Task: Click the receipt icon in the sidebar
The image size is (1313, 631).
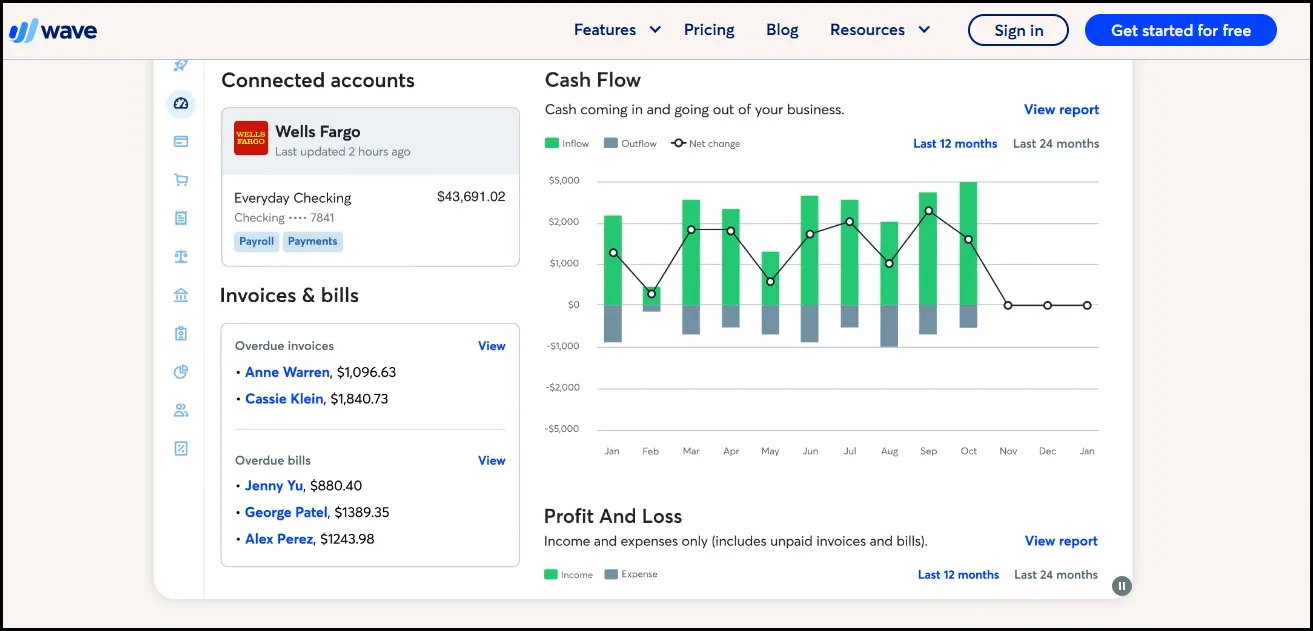Action: click(180, 218)
